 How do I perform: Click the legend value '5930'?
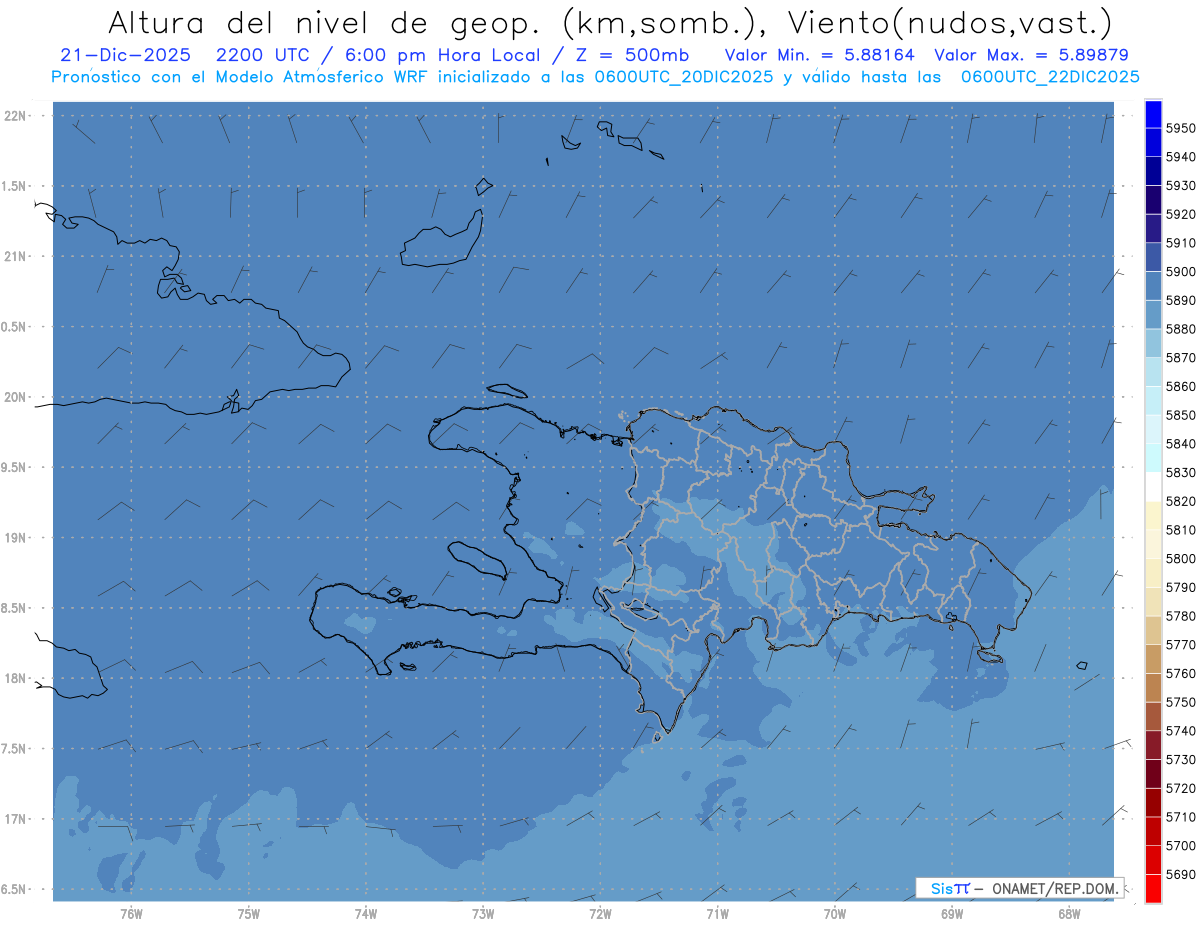[1181, 186]
